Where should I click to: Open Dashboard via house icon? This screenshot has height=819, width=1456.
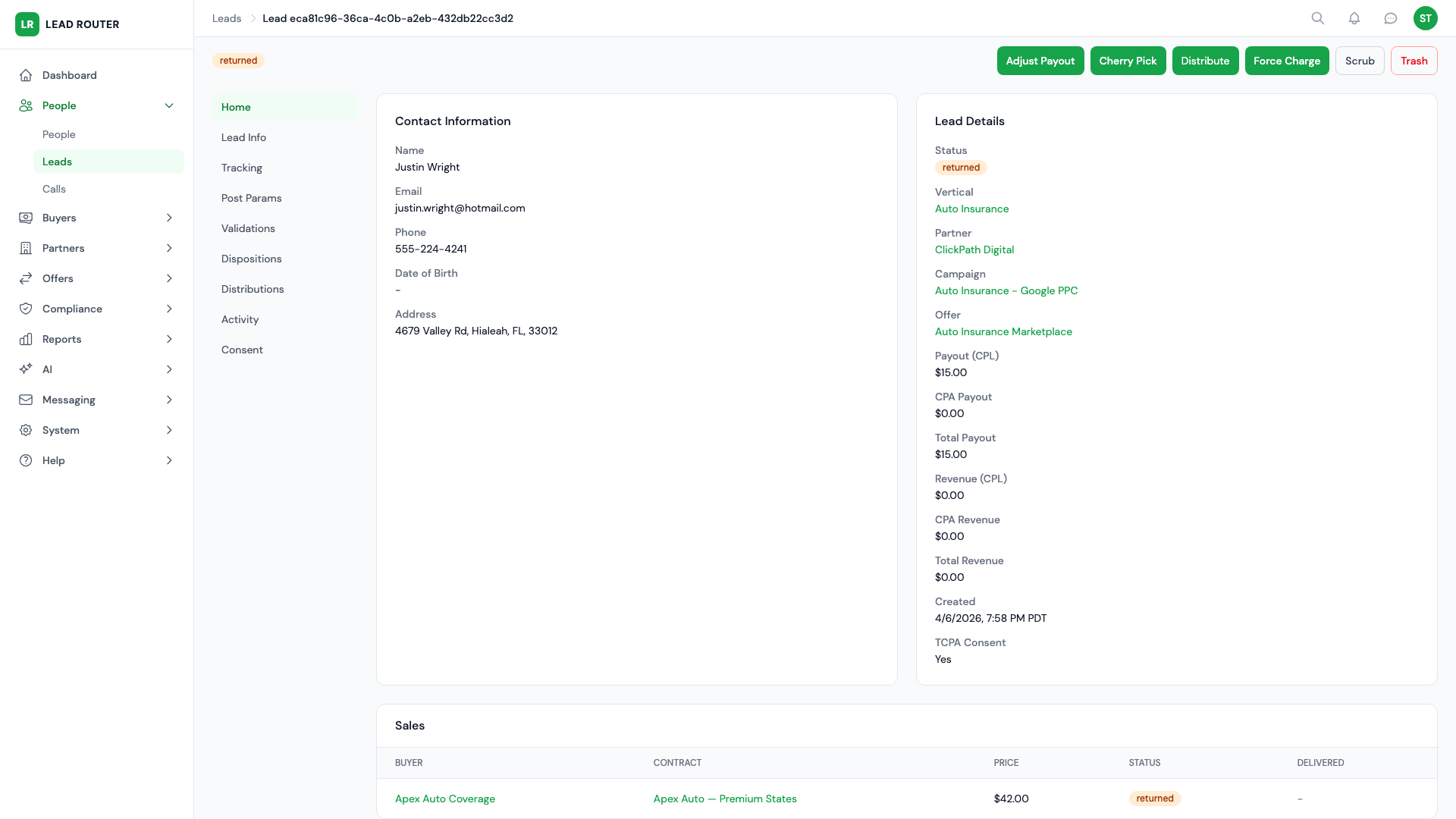click(26, 75)
